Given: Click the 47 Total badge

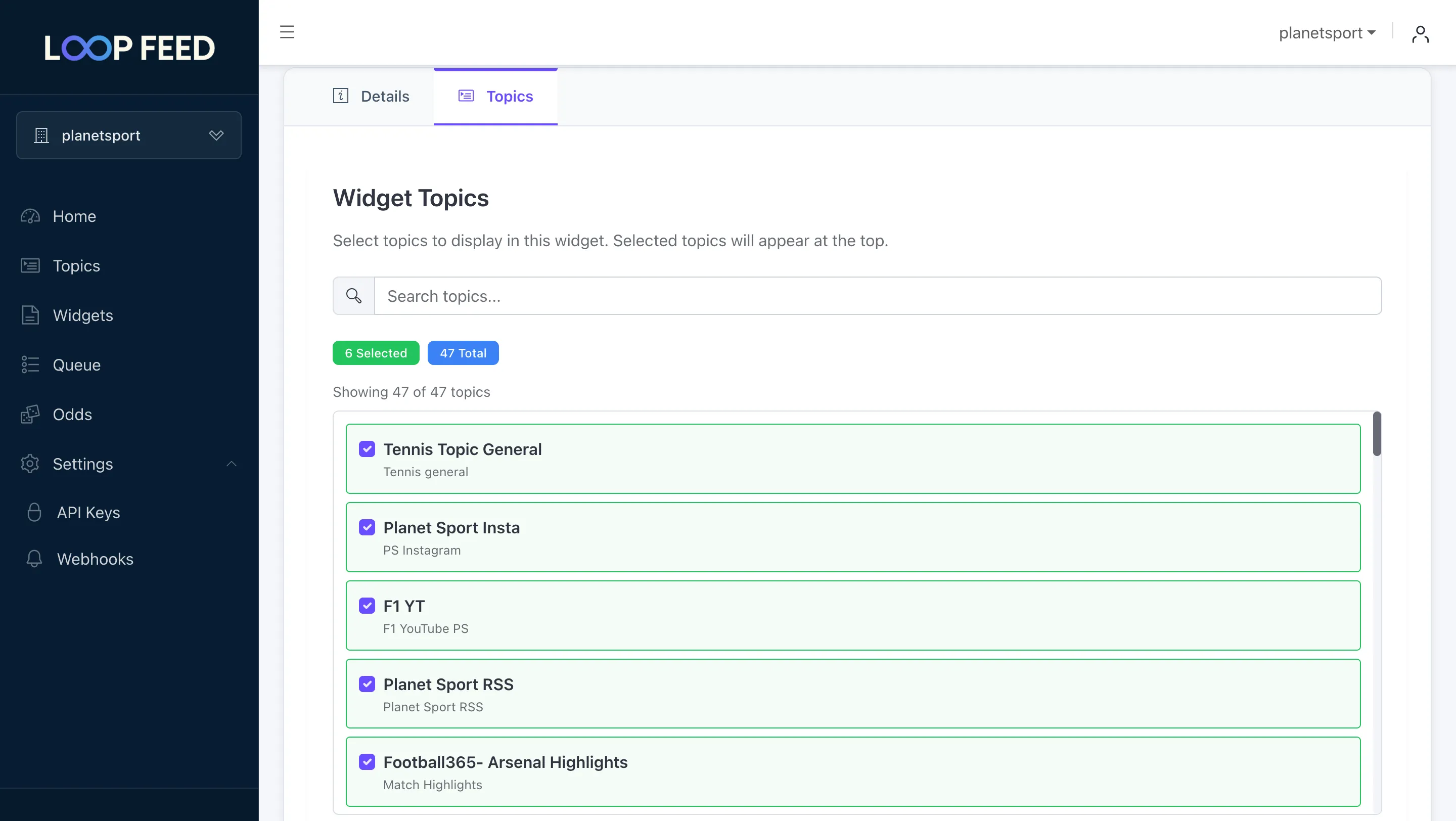Looking at the screenshot, I should pyautogui.click(x=463, y=352).
